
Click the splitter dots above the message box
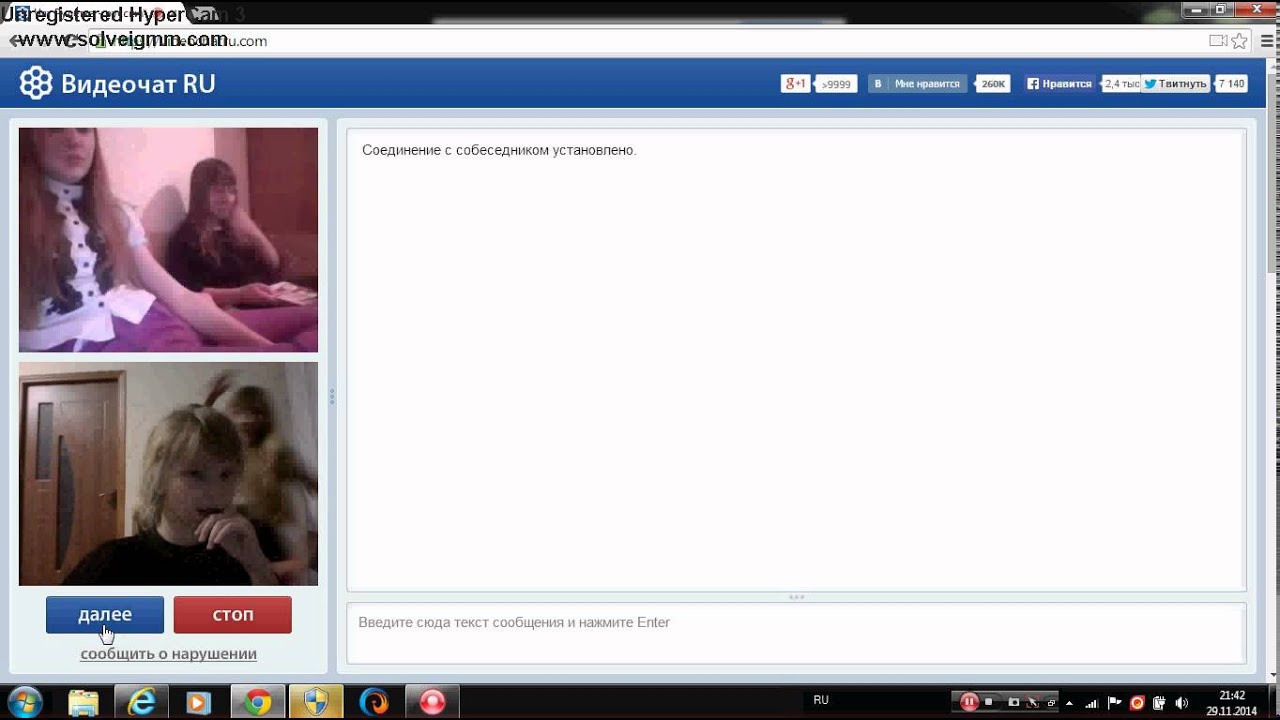click(797, 597)
